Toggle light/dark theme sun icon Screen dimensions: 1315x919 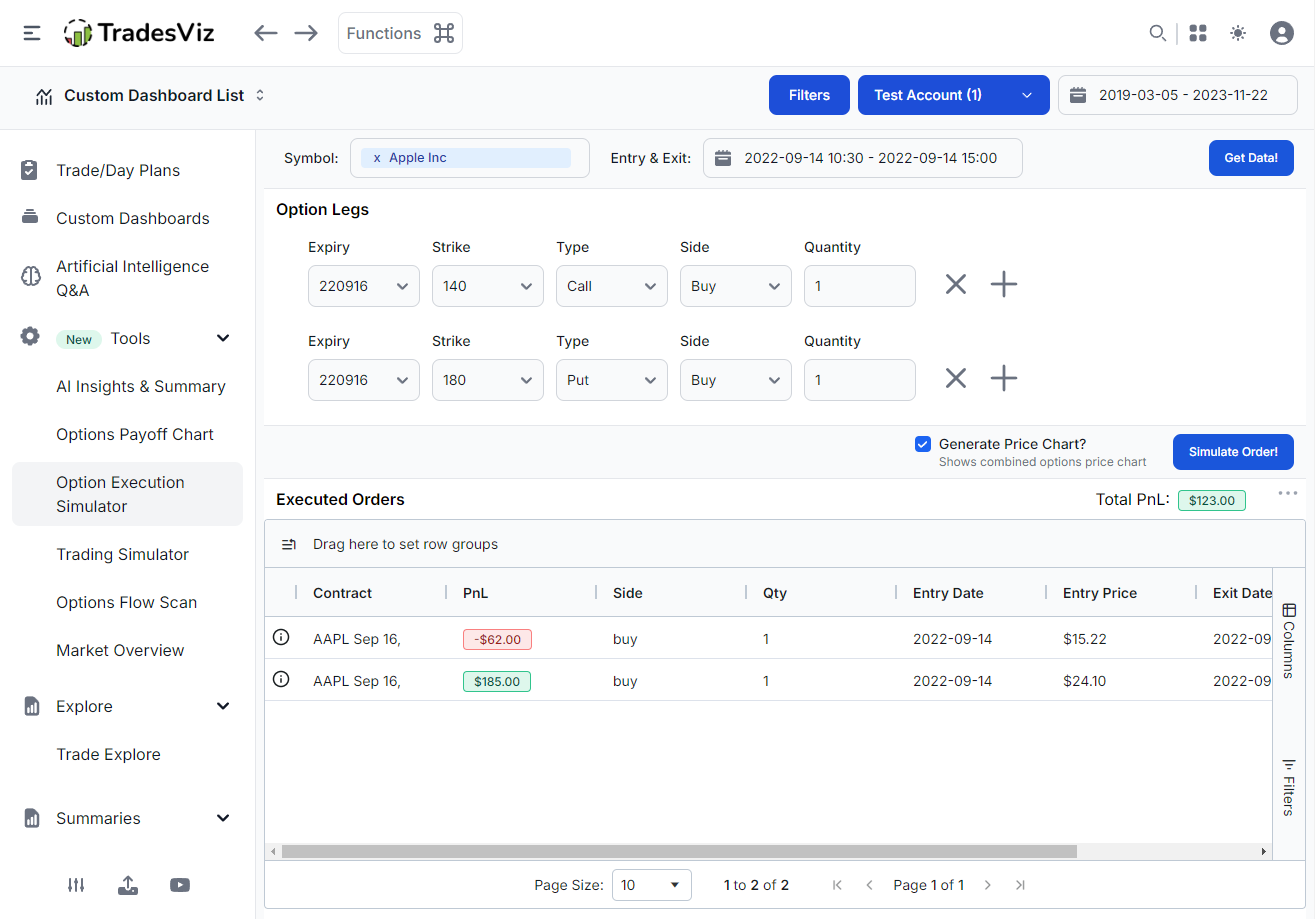1238,33
